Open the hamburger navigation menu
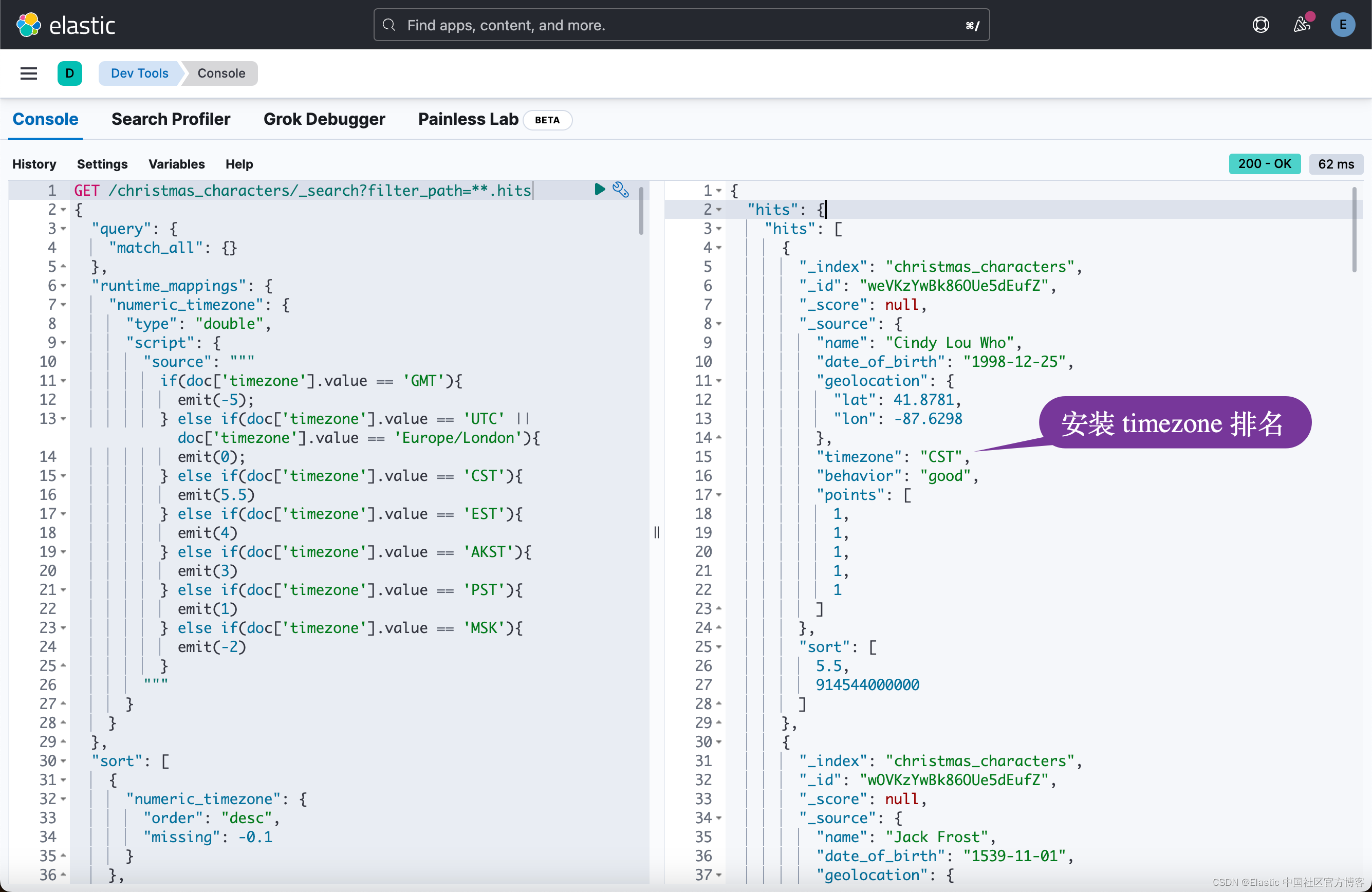The height and width of the screenshot is (892, 1372). [28, 73]
